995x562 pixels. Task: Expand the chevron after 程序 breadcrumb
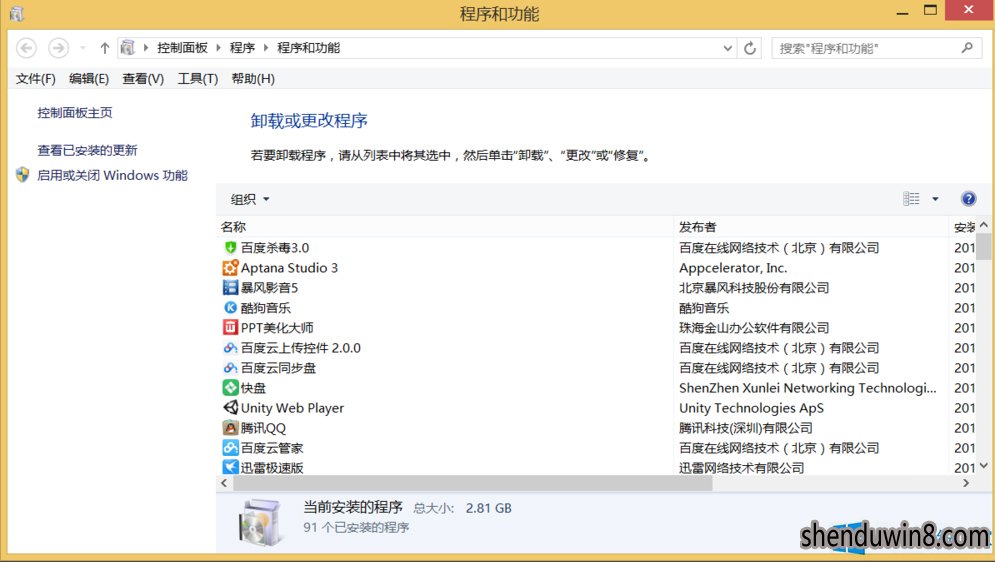265,48
